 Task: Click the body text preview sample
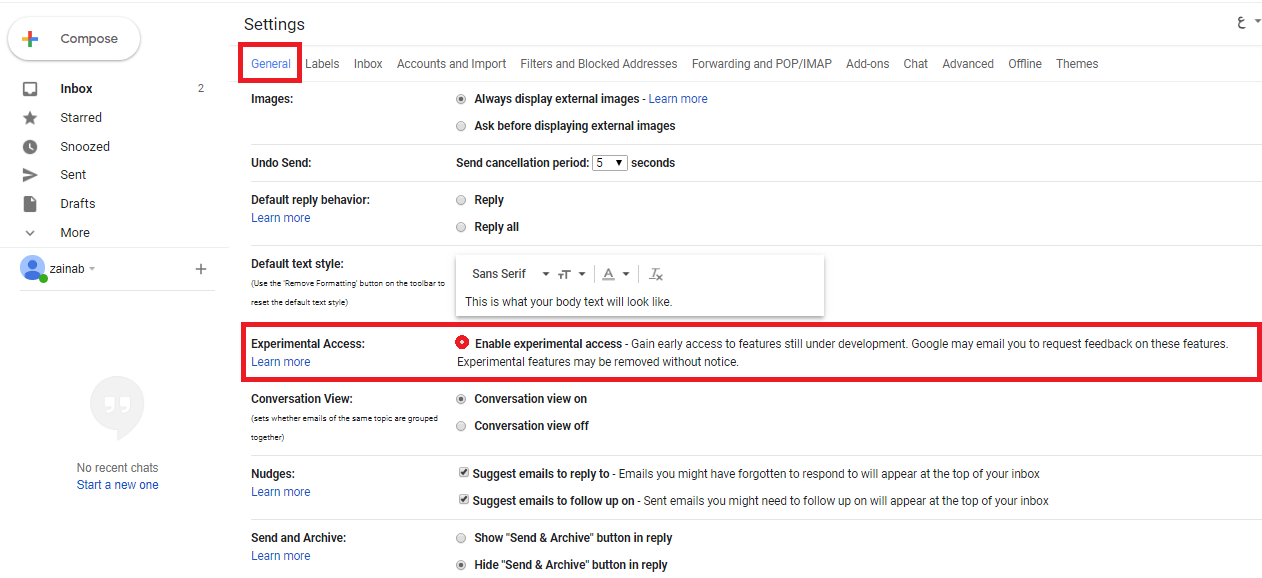pyautogui.click(x=569, y=301)
